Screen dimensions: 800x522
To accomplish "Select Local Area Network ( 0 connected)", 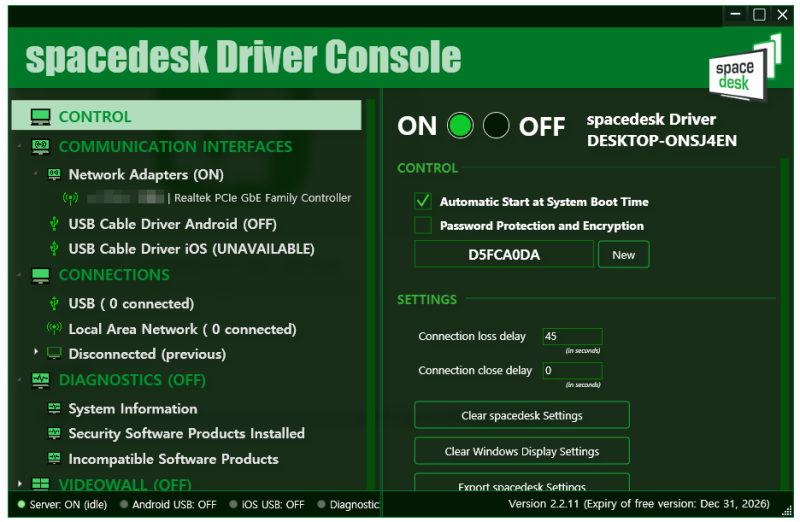I will tap(182, 329).
